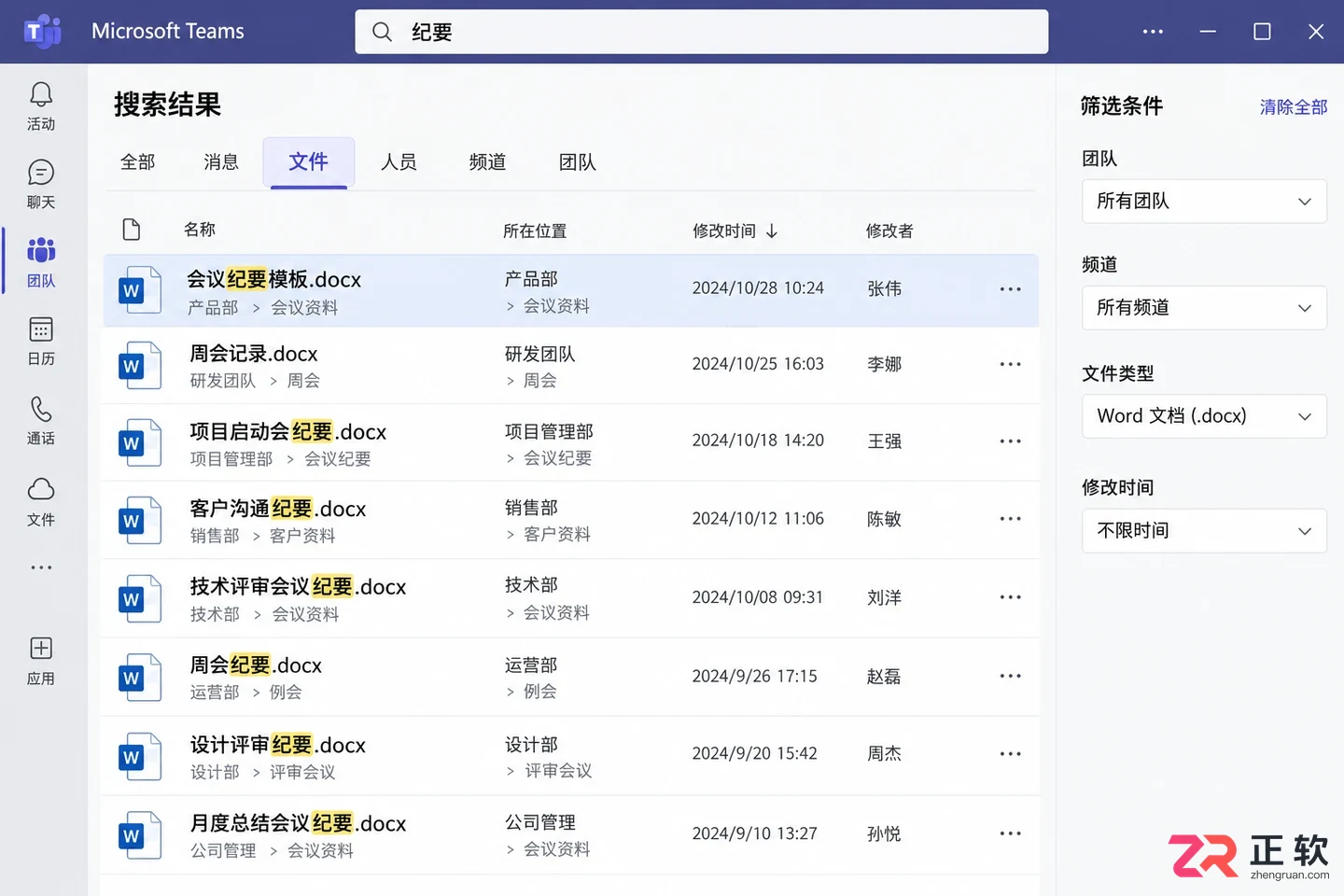Image resolution: width=1344 pixels, height=896 pixels.
Task: Click the date 2024/10/12 11:06
Action: [x=758, y=518]
